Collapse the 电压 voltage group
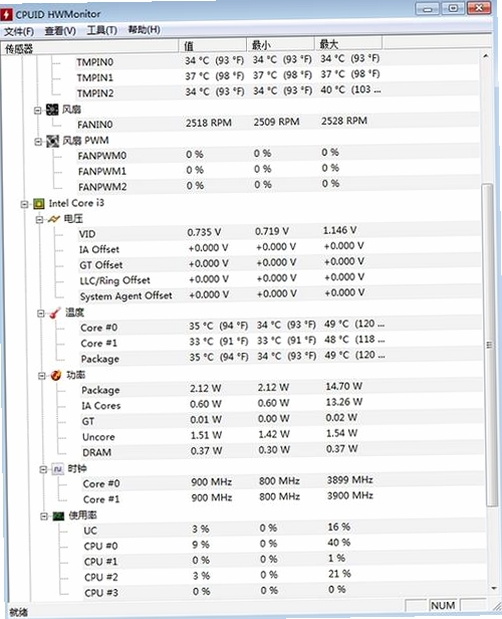Screen dimensions: 502x619 (x=39, y=219)
